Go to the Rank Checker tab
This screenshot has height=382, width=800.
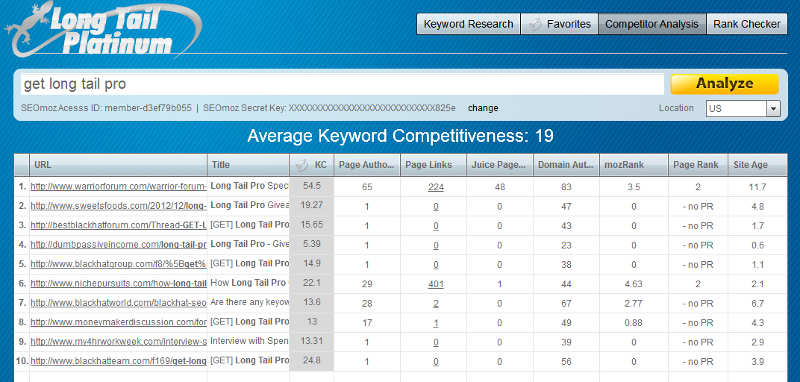click(747, 24)
